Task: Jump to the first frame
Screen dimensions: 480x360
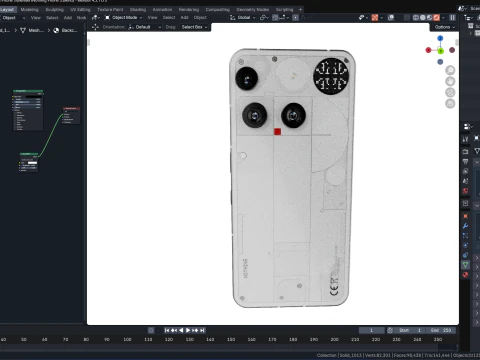Action: click(167, 330)
